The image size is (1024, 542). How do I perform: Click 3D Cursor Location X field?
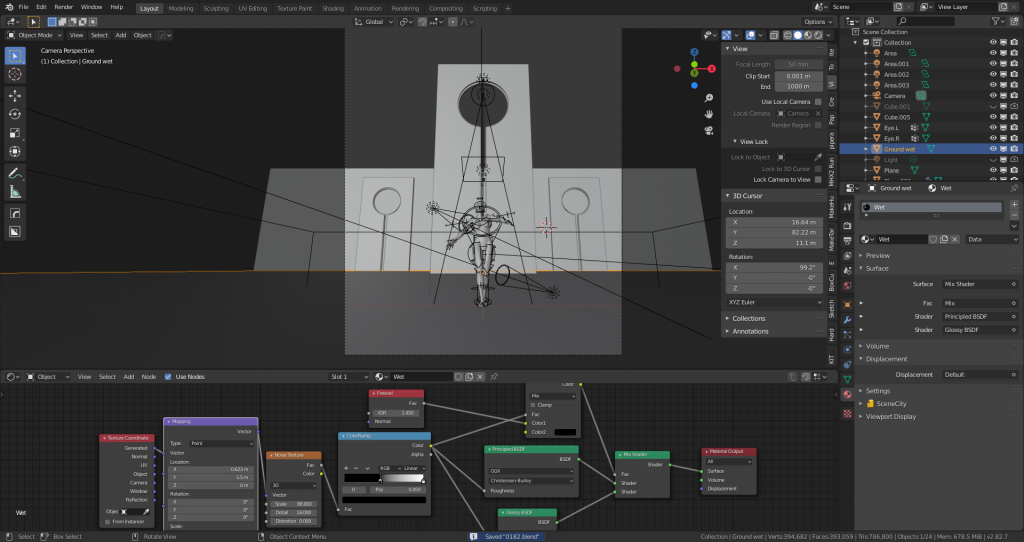pos(774,222)
